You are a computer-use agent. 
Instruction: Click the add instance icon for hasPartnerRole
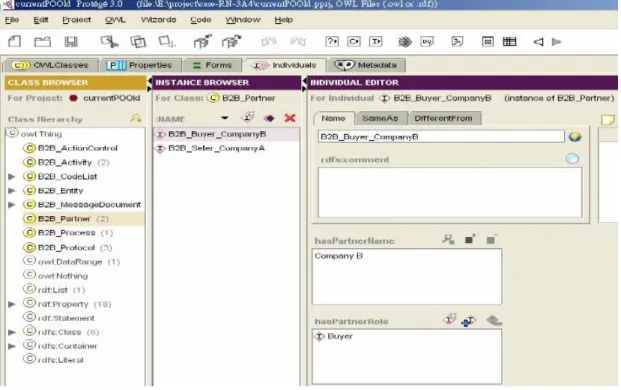click(x=469, y=321)
